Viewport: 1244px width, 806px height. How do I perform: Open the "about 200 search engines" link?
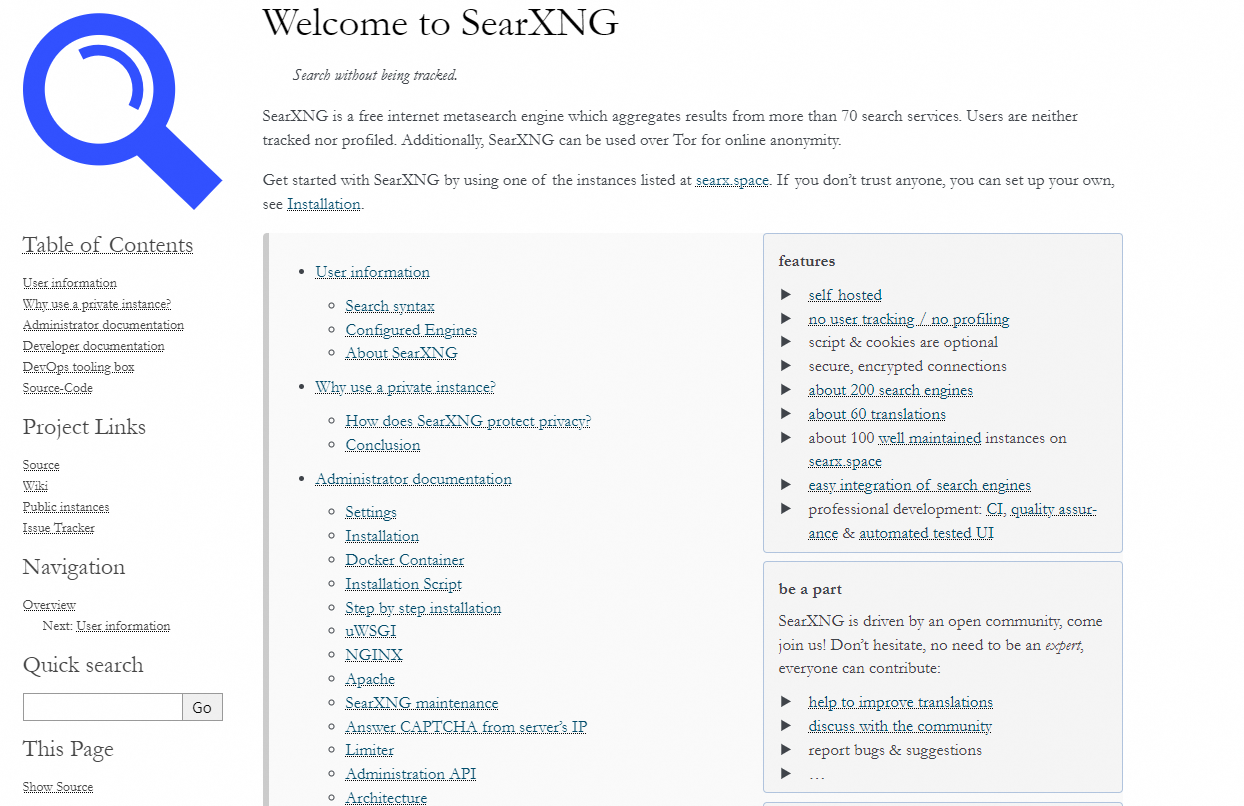(x=890, y=389)
